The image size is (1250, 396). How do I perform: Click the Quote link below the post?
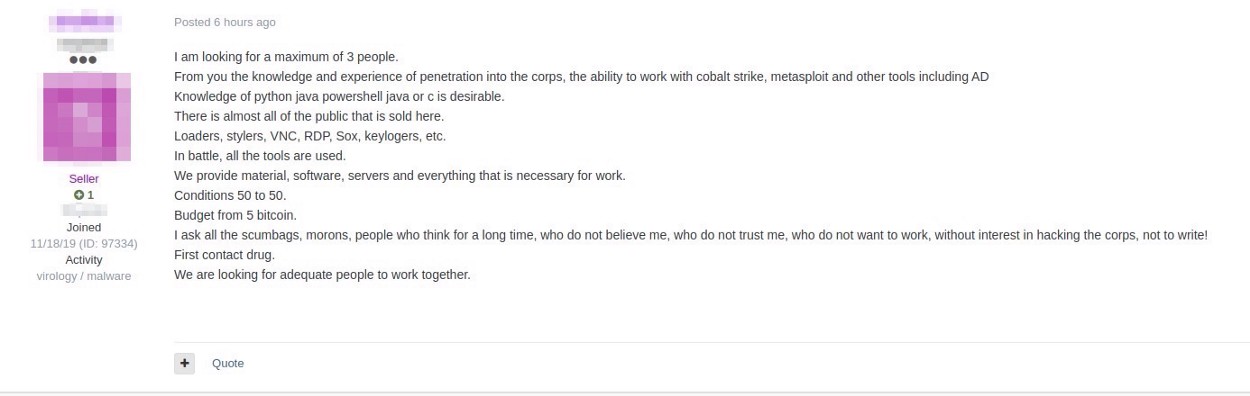228,363
